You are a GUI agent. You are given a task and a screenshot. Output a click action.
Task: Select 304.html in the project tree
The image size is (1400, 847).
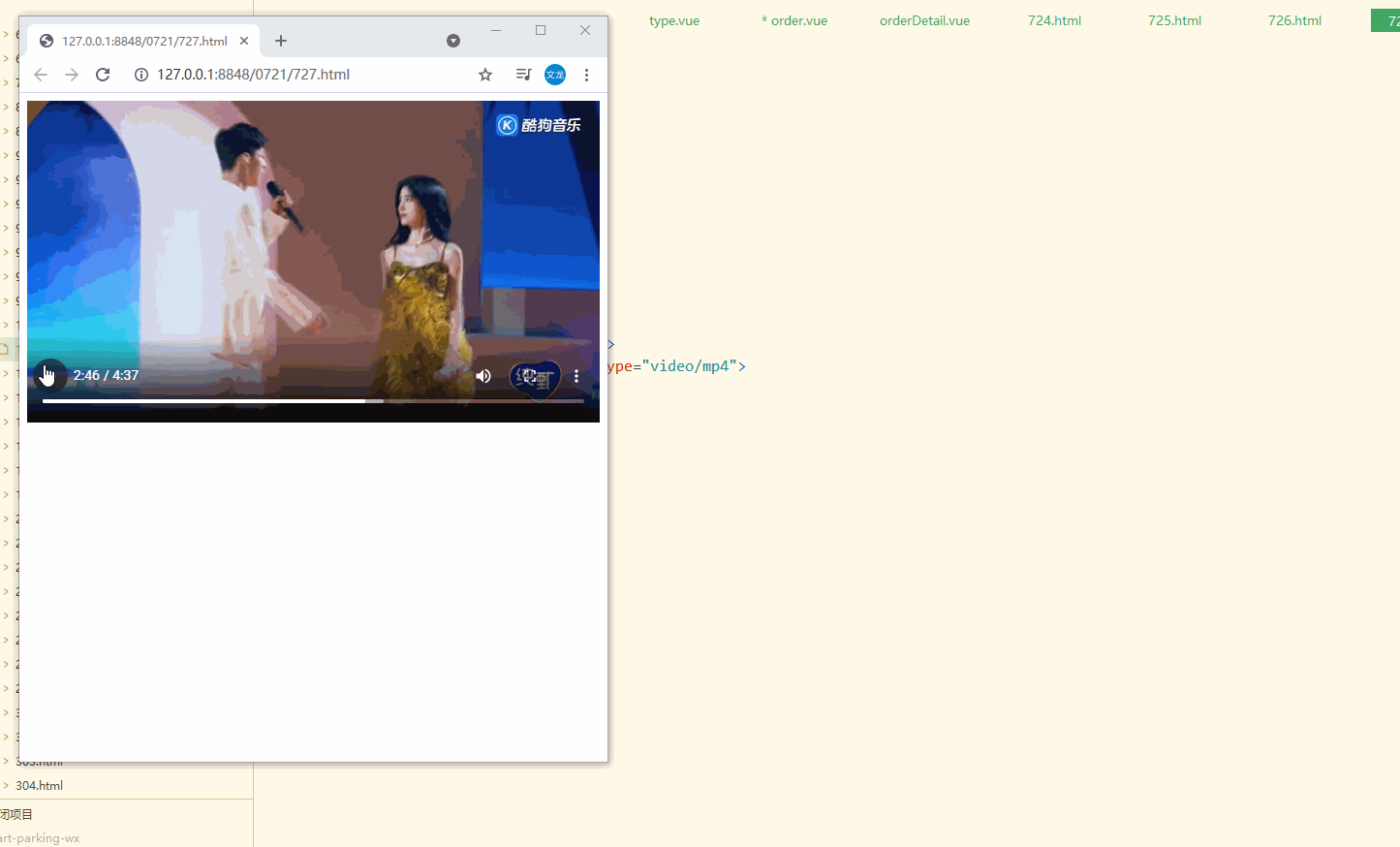[40, 786]
